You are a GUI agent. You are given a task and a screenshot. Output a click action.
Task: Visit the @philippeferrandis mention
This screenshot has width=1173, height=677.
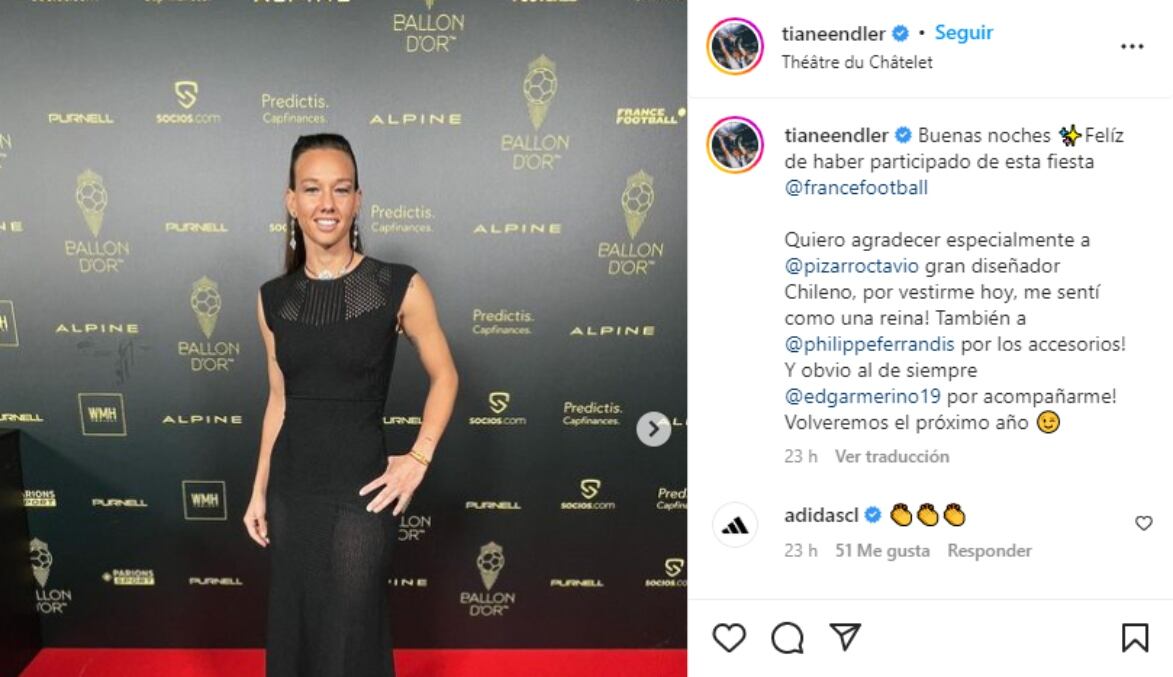pos(869,344)
